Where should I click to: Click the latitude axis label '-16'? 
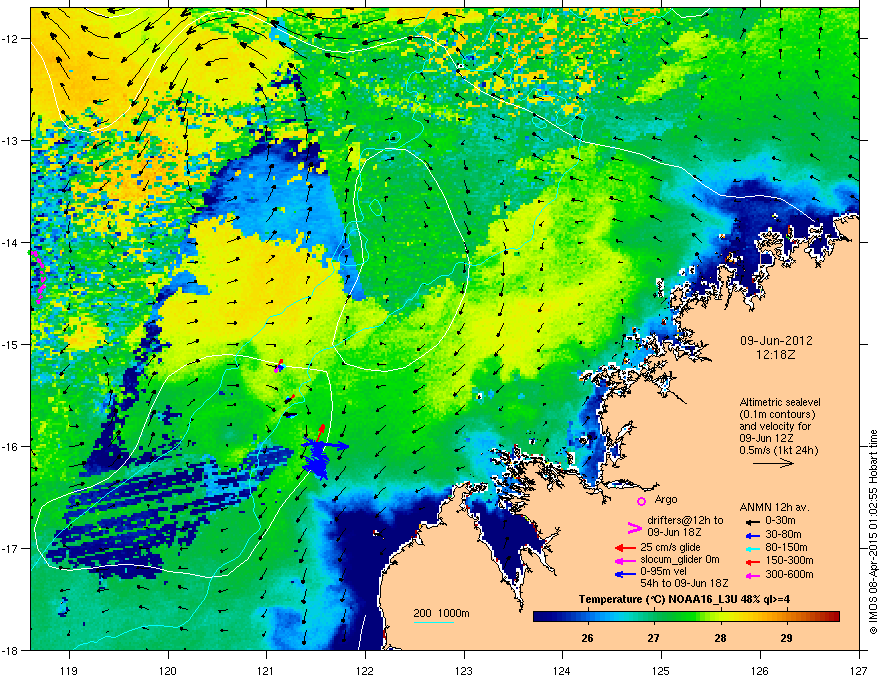click(11, 447)
